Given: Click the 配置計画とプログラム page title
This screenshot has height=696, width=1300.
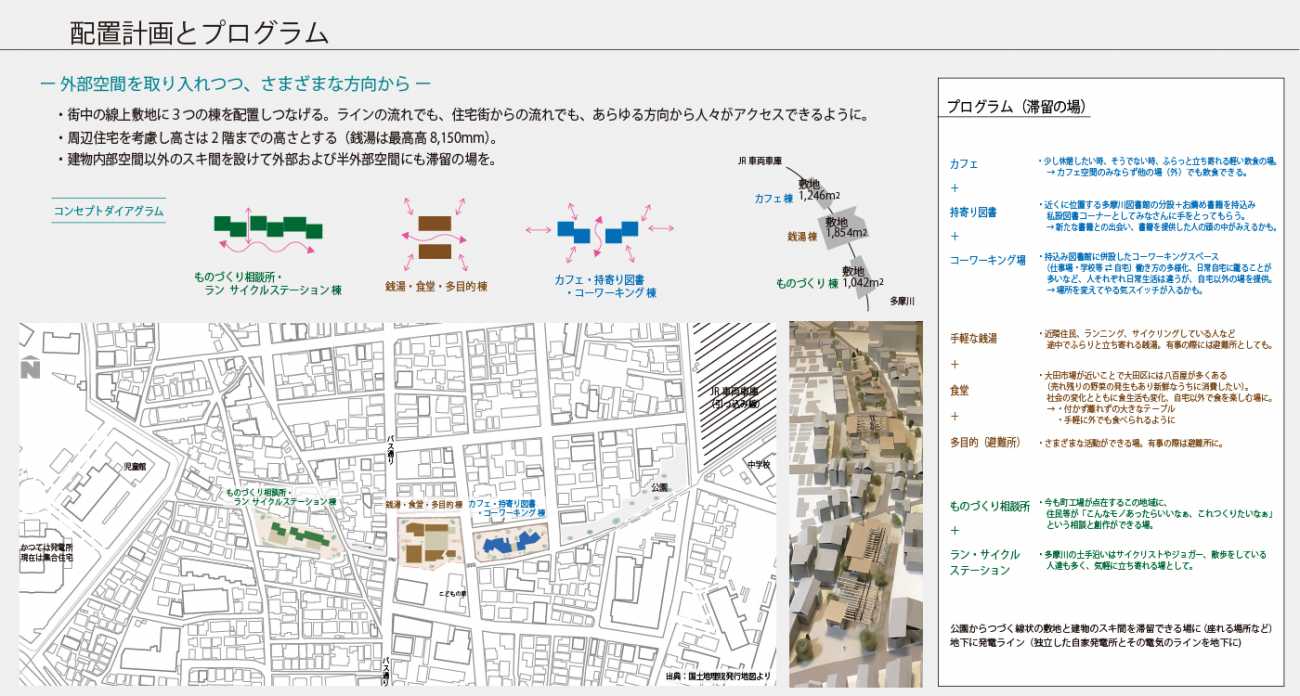Looking at the screenshot, I should coord(199,32).
